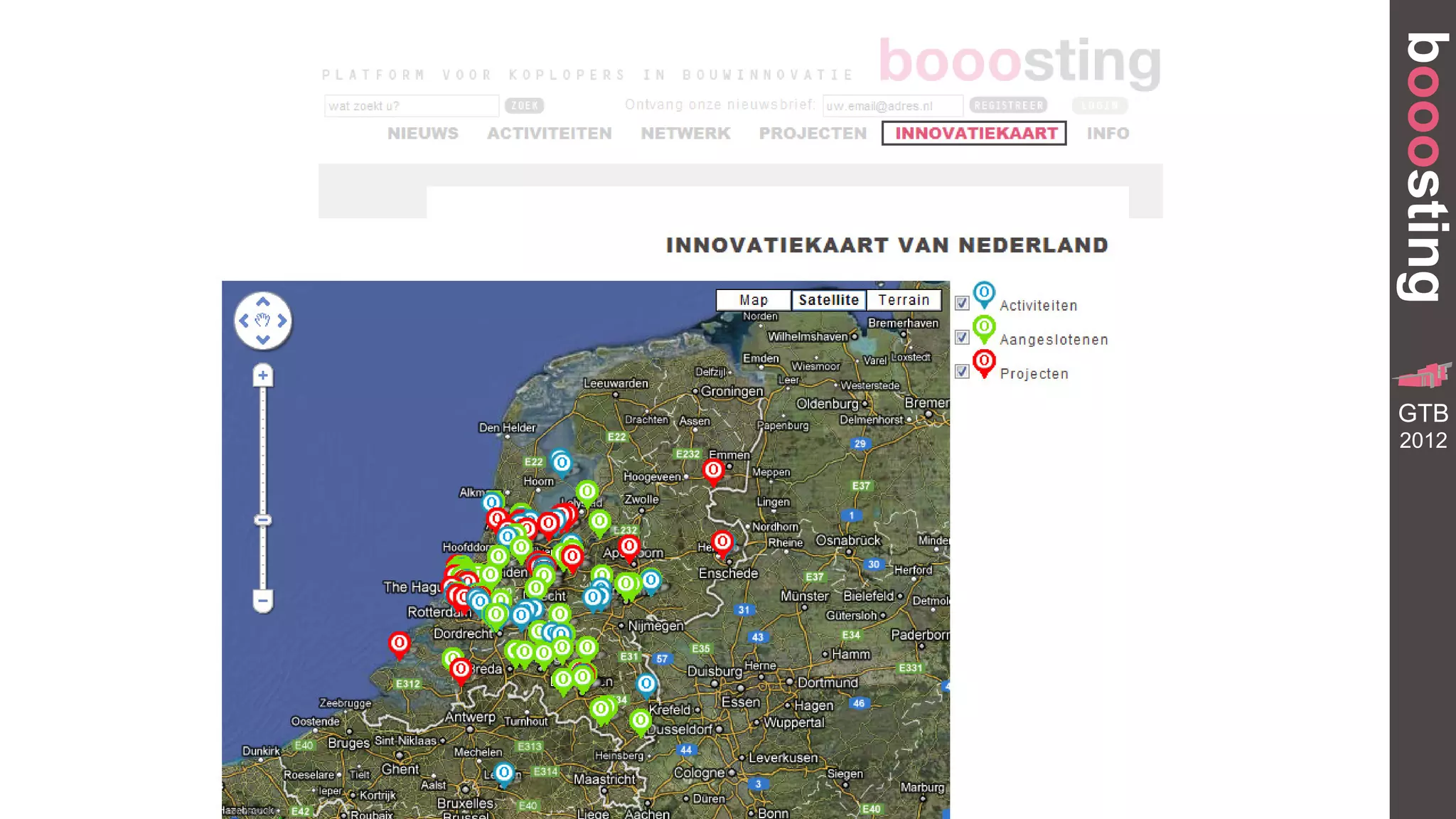This screenshot has height=819, width=1456.
Task: Toggle the Projecten checkbox
Action: (x=962, y=372)
